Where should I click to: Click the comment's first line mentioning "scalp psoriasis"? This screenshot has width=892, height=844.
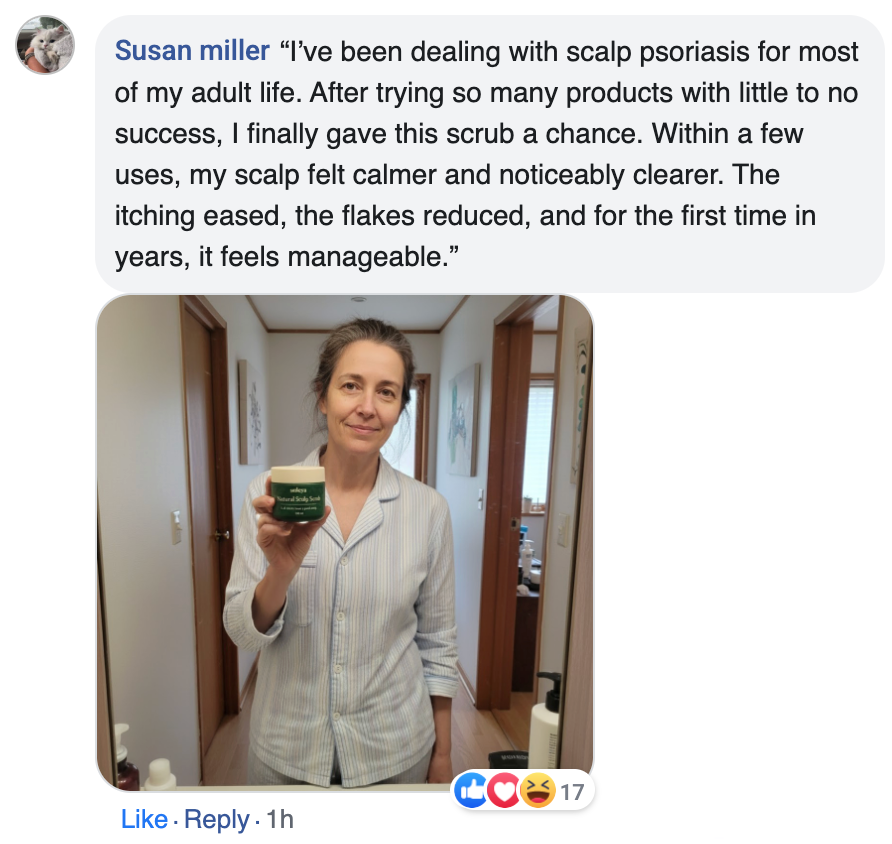(x=570, y=51)
